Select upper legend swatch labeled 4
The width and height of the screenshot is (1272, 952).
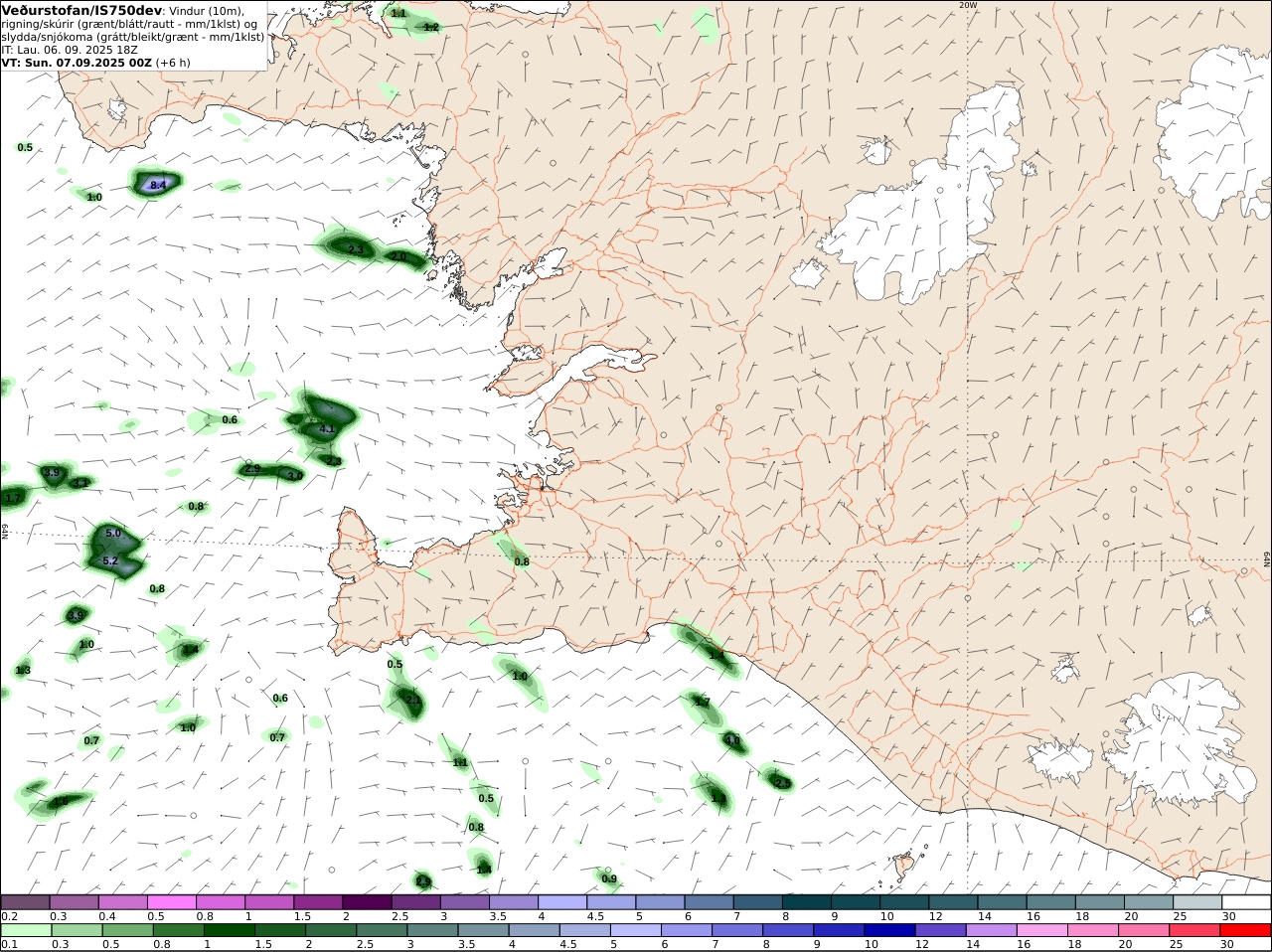point(562,901)
